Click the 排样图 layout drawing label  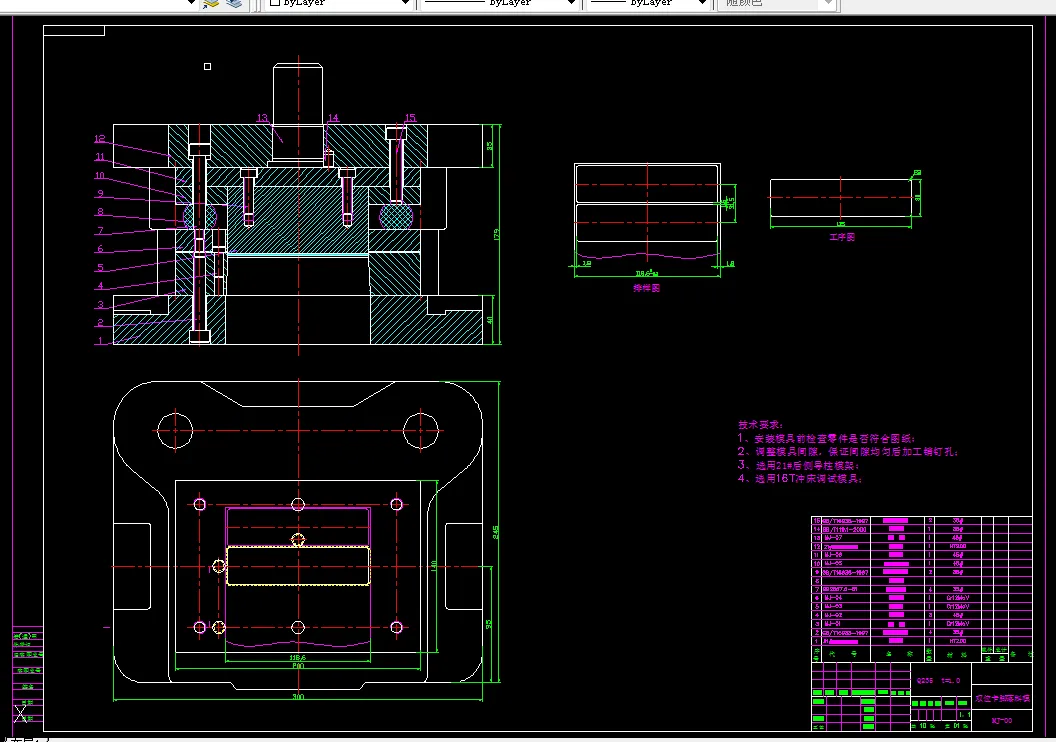(647, 288)
